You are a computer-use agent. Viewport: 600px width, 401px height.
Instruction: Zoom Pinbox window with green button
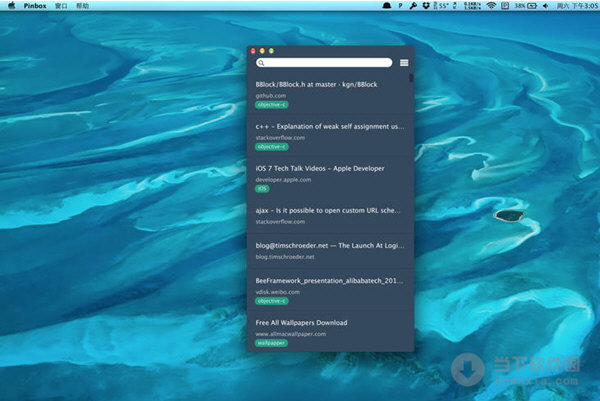(x=271, y=51)
